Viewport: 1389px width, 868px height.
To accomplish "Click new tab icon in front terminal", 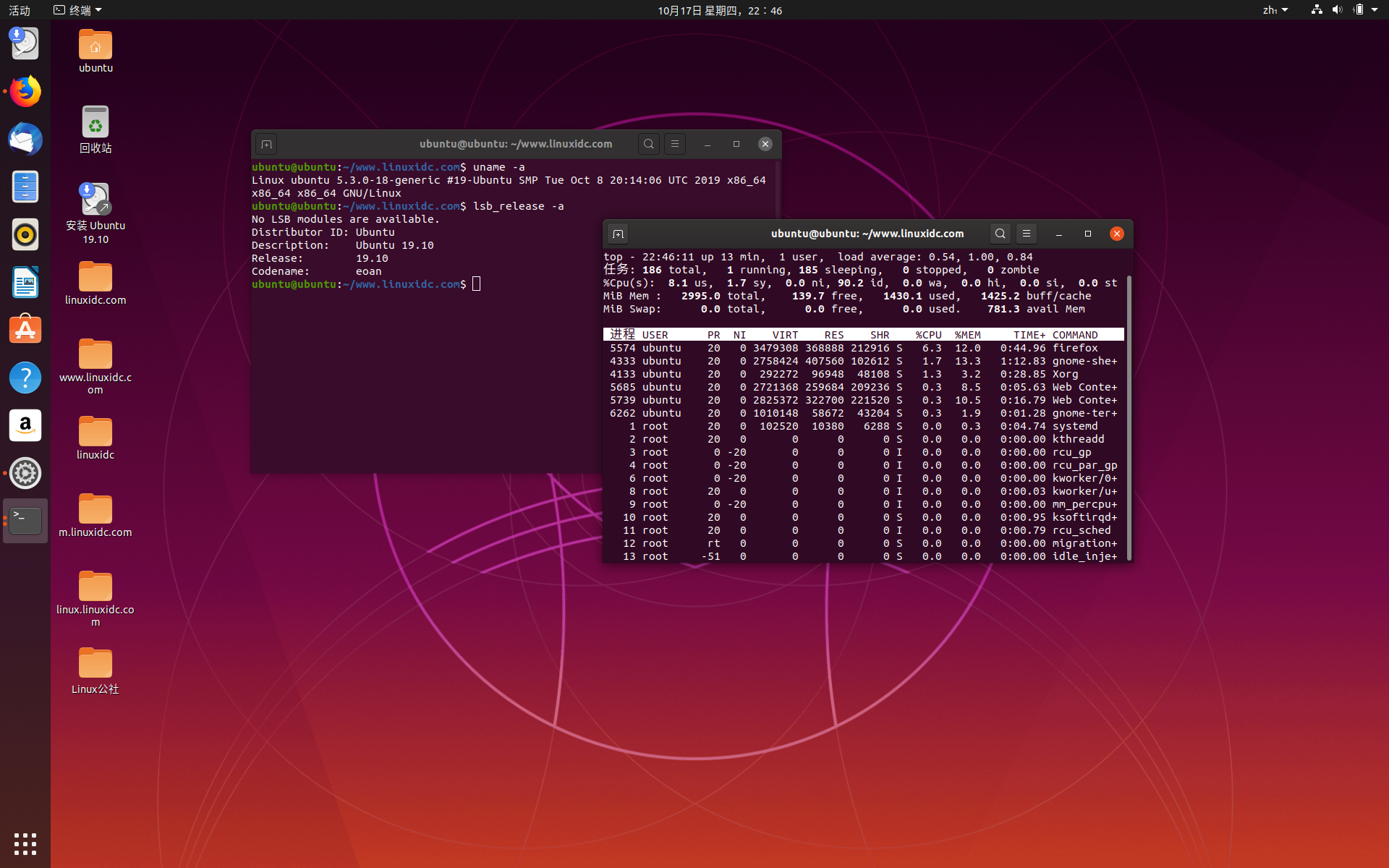I will pyautogui.click(x=618, y=234).
